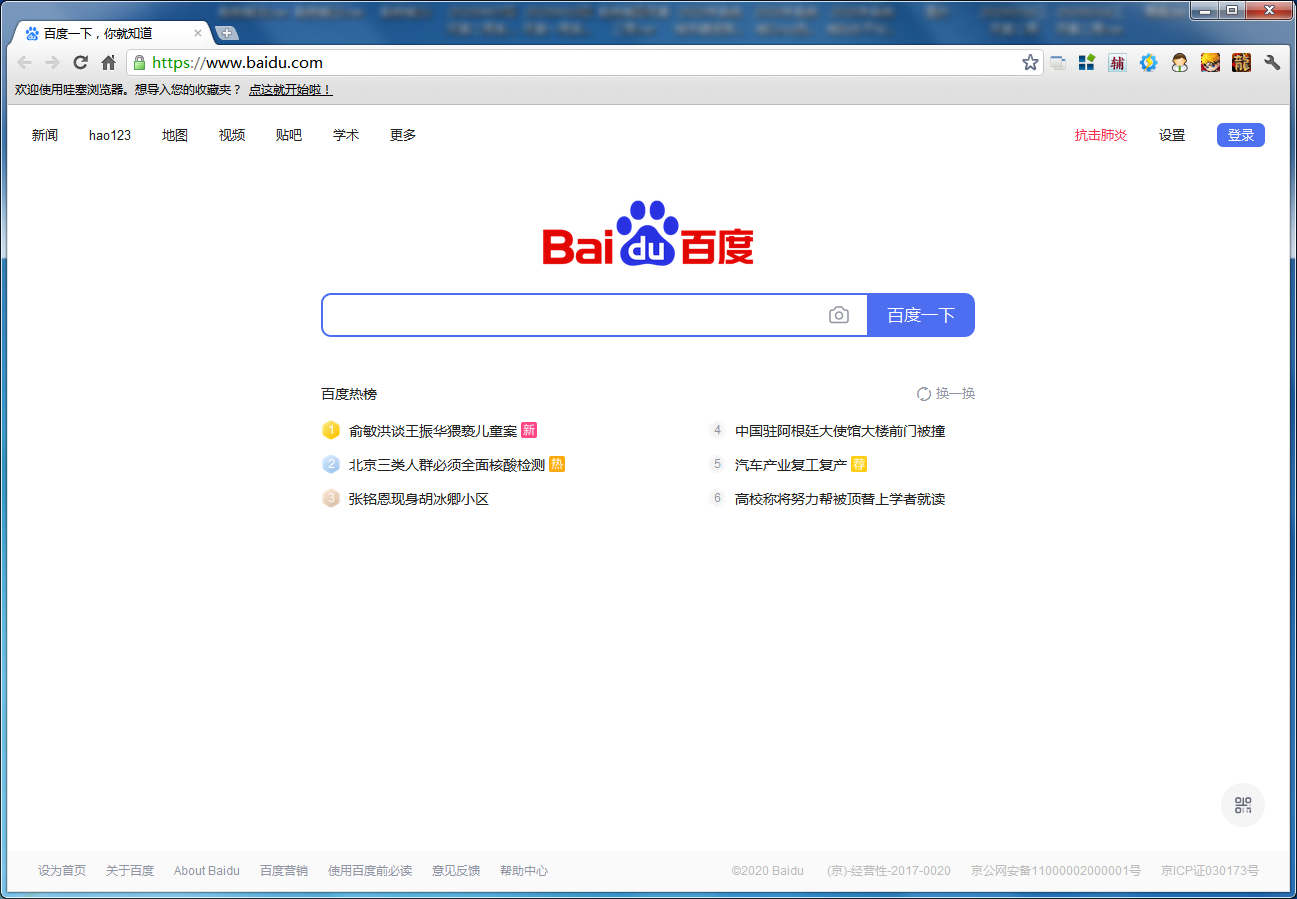Screen dimensions: 1297x899
Task: Click About Baidu footer link
Action: 207,871
